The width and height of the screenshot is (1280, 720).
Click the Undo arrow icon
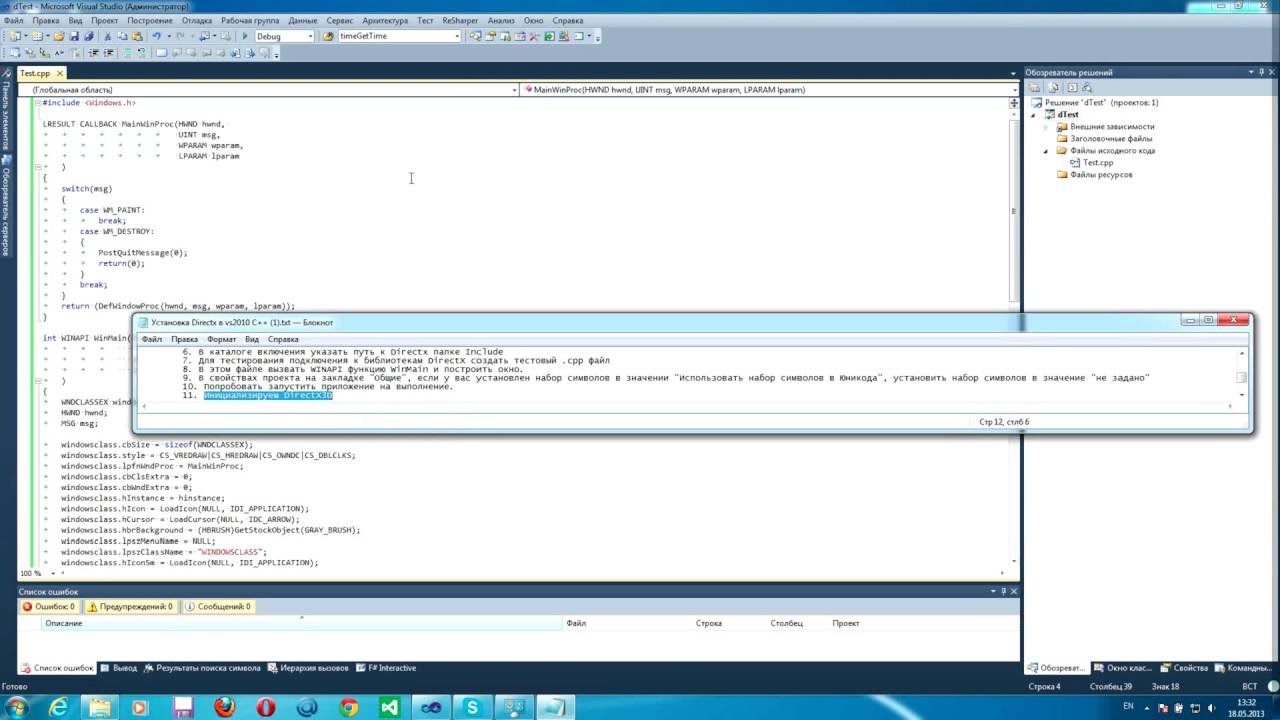[157, 36]
